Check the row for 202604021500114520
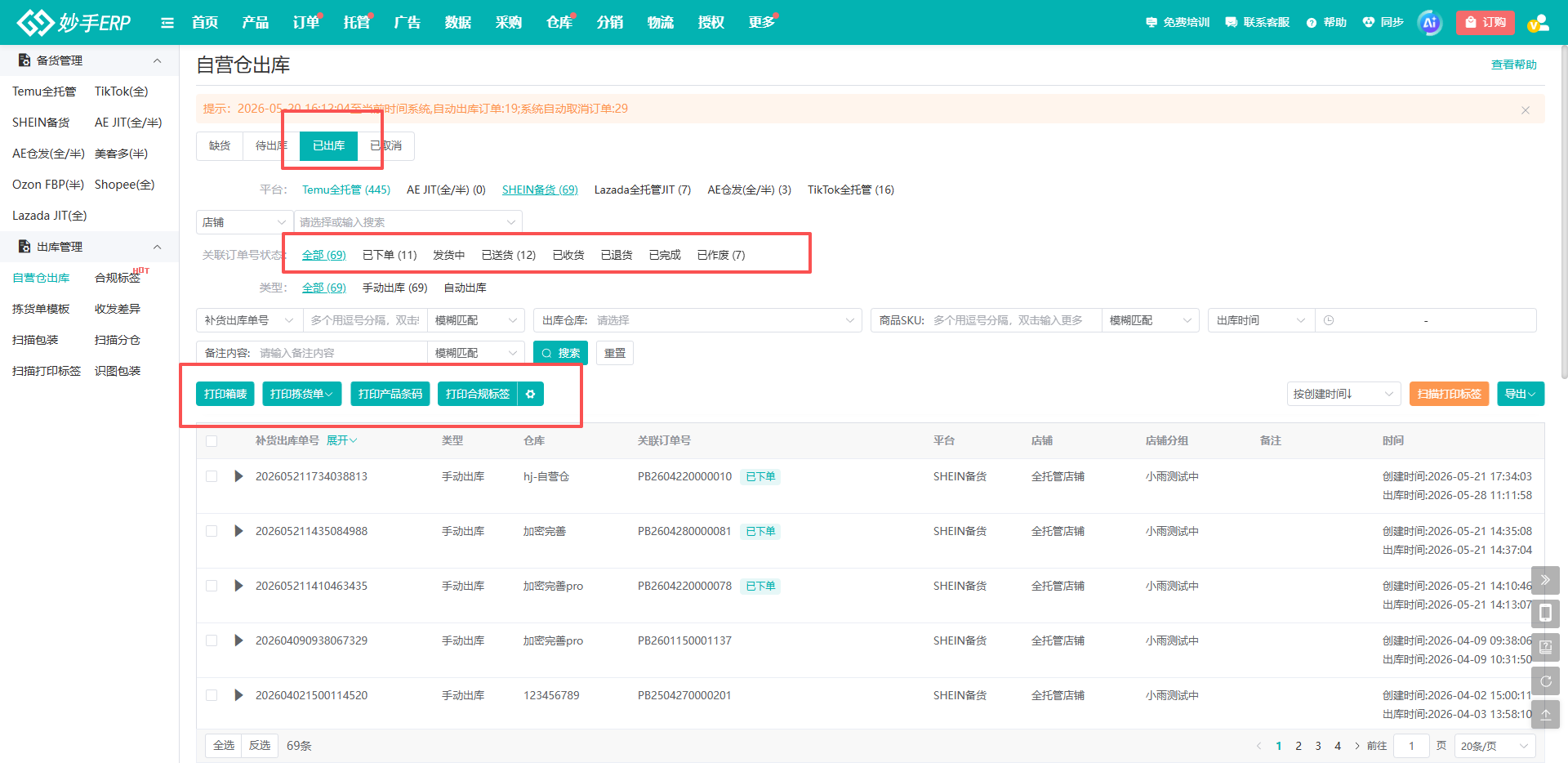The width and height of the screenshot is (1568, 763). 212,695
